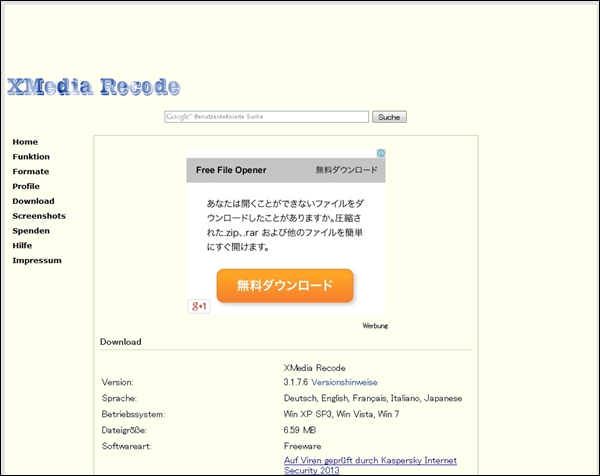Click the Free File Opener ad title
This screenshot has width=600, height=476.
pyautogui.click(x=231, y=170)
